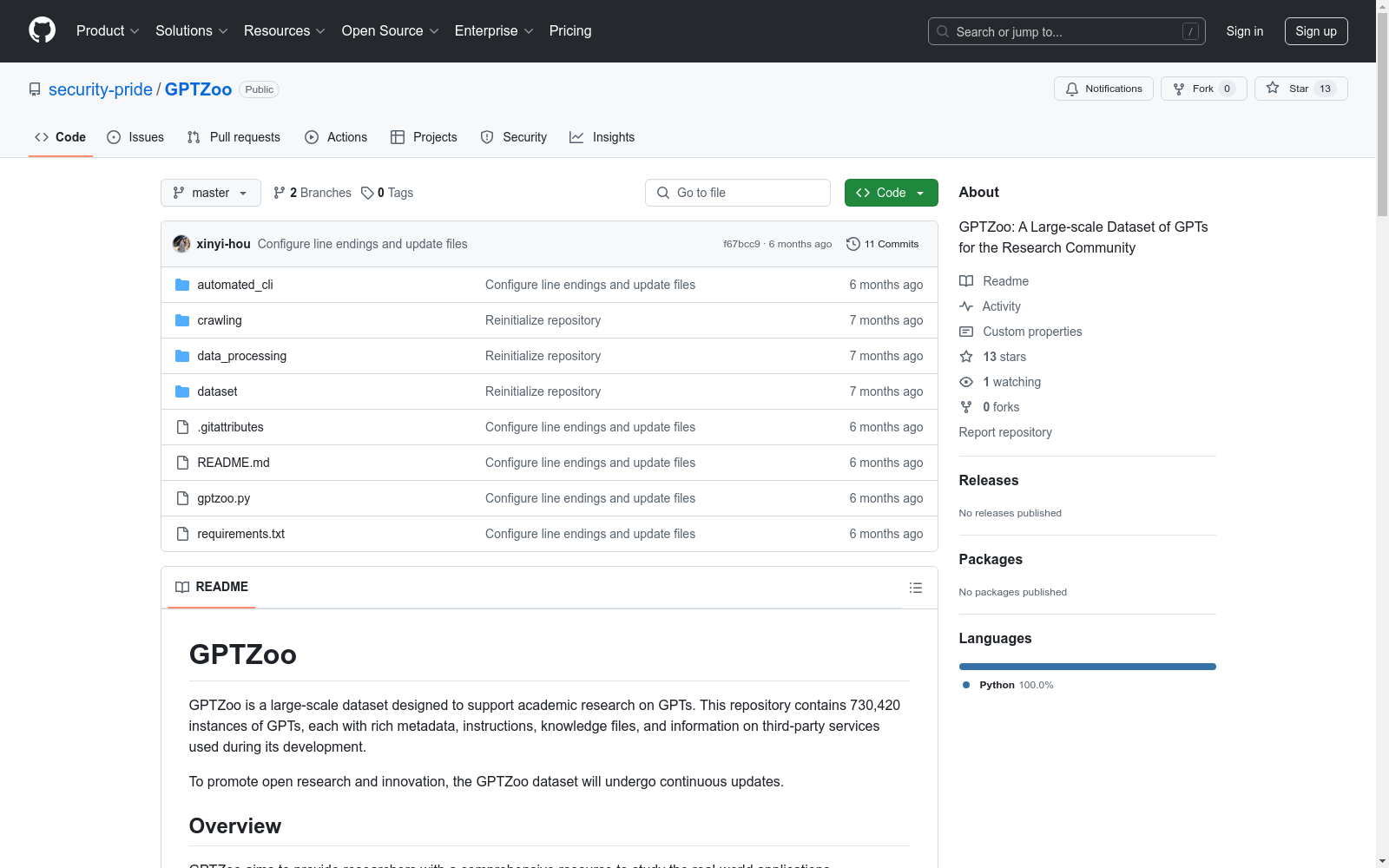This screenshot has width=1389, height=868.
Task: Open the master branch dropdown
Action: (210, 193)
